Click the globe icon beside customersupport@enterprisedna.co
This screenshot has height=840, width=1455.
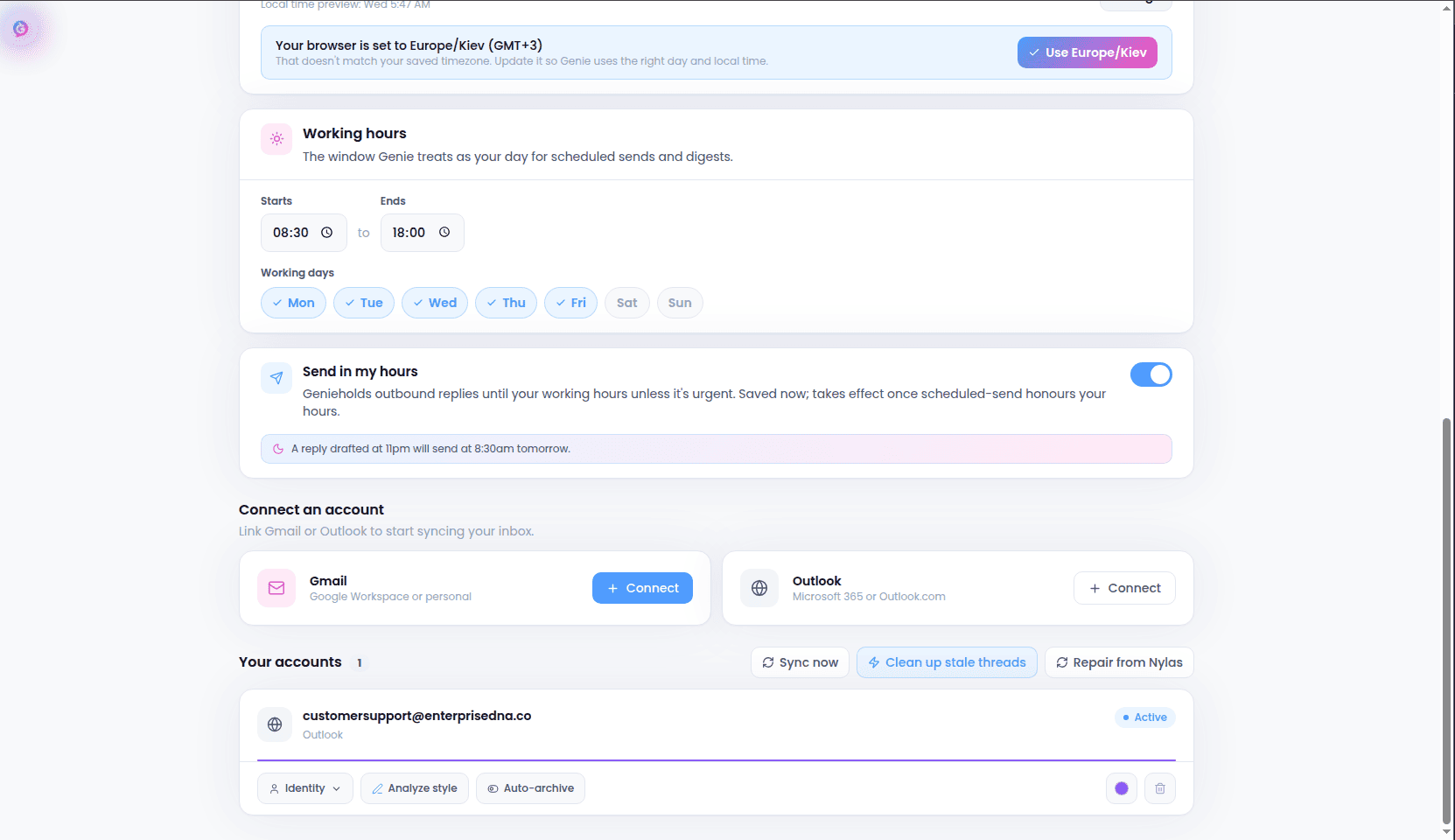pyautogui.click(x=275, y=724)
